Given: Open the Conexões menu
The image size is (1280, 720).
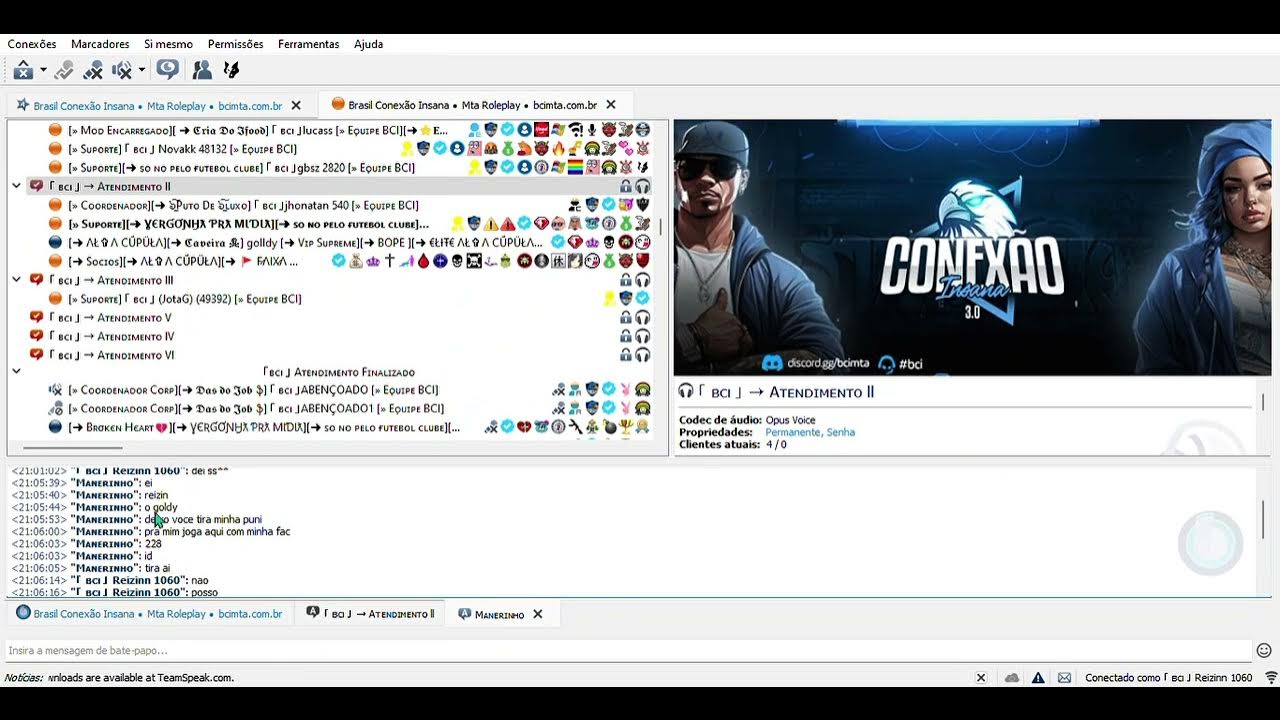Looking at the screenshot, I should (32, 44).
